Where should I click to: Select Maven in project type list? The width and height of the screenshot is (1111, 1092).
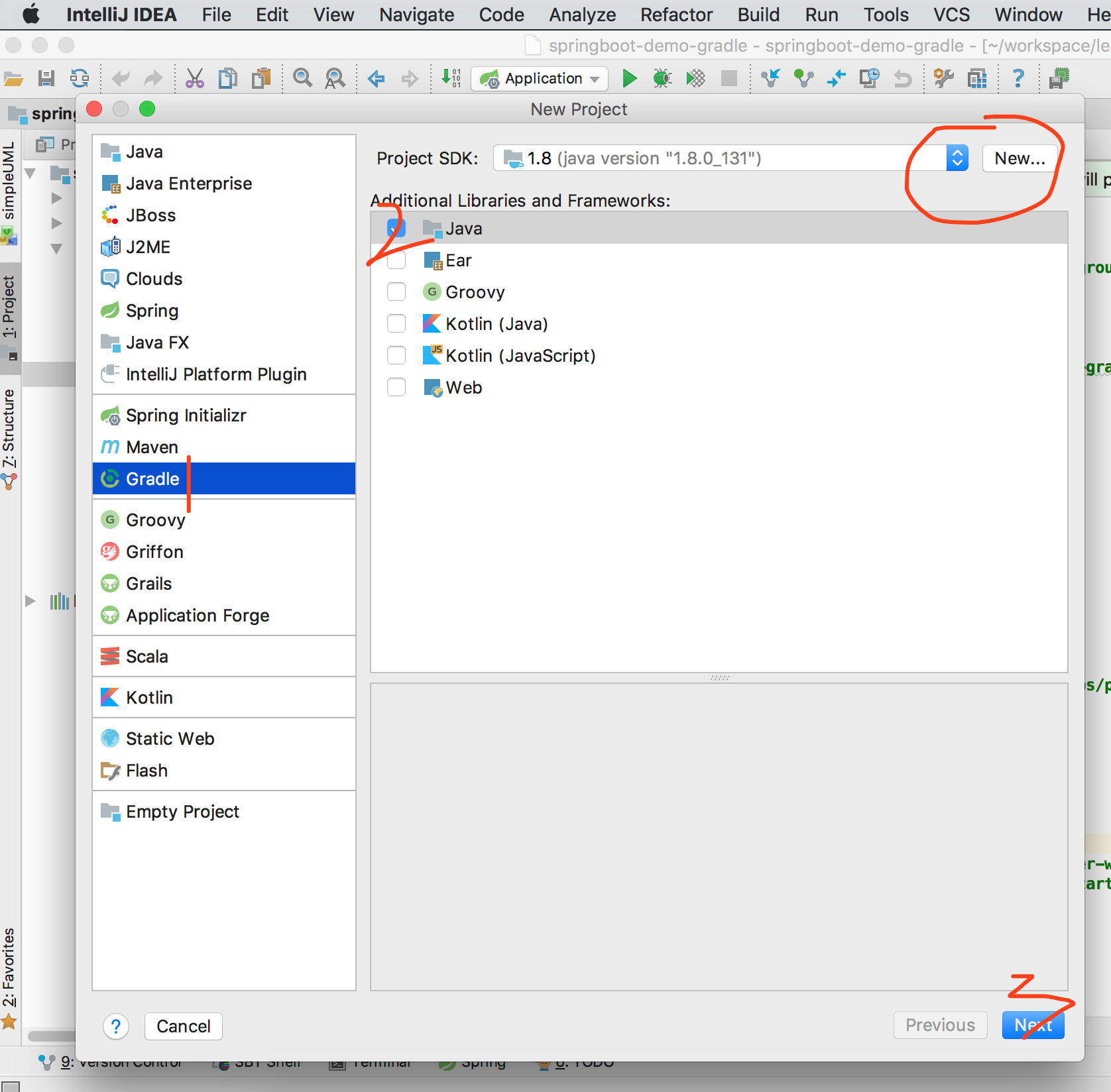point(224,447)
